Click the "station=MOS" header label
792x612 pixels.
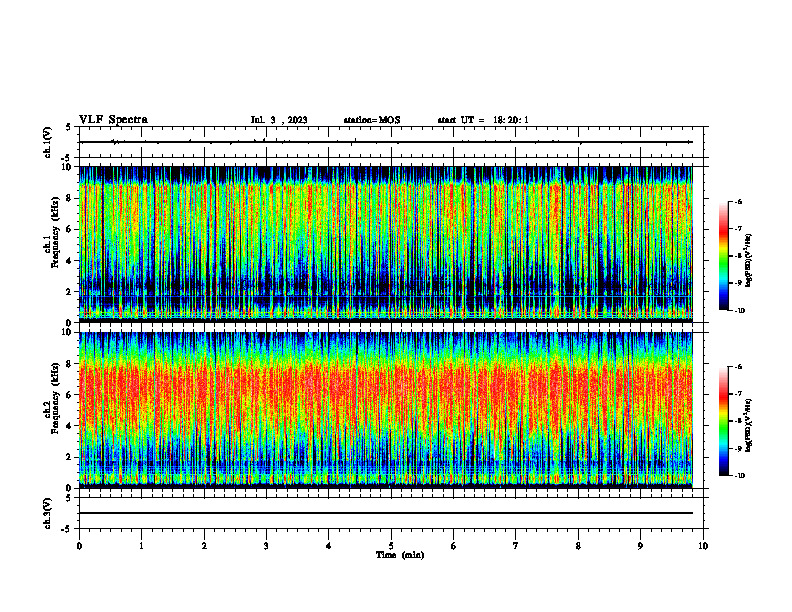(372, 120)
